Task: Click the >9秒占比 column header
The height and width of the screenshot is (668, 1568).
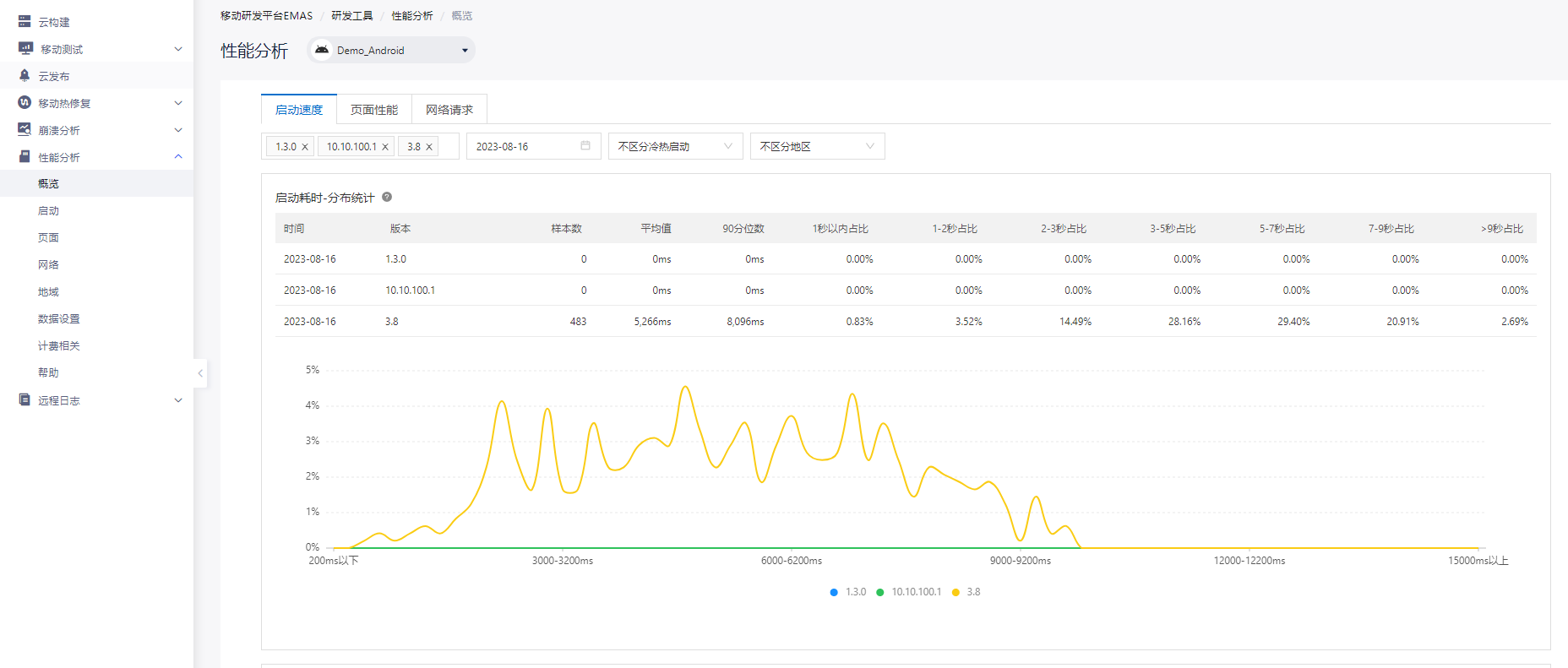Action: pos(1501,229)
